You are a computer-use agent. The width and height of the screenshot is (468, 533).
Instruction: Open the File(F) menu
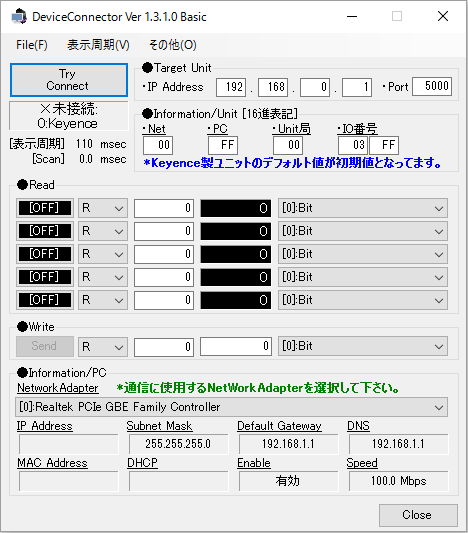(32, 45)
